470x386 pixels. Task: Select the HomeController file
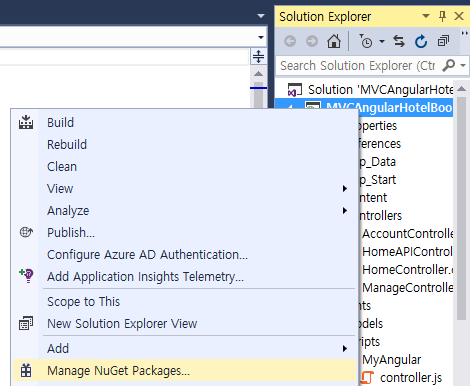click(408, 270)
